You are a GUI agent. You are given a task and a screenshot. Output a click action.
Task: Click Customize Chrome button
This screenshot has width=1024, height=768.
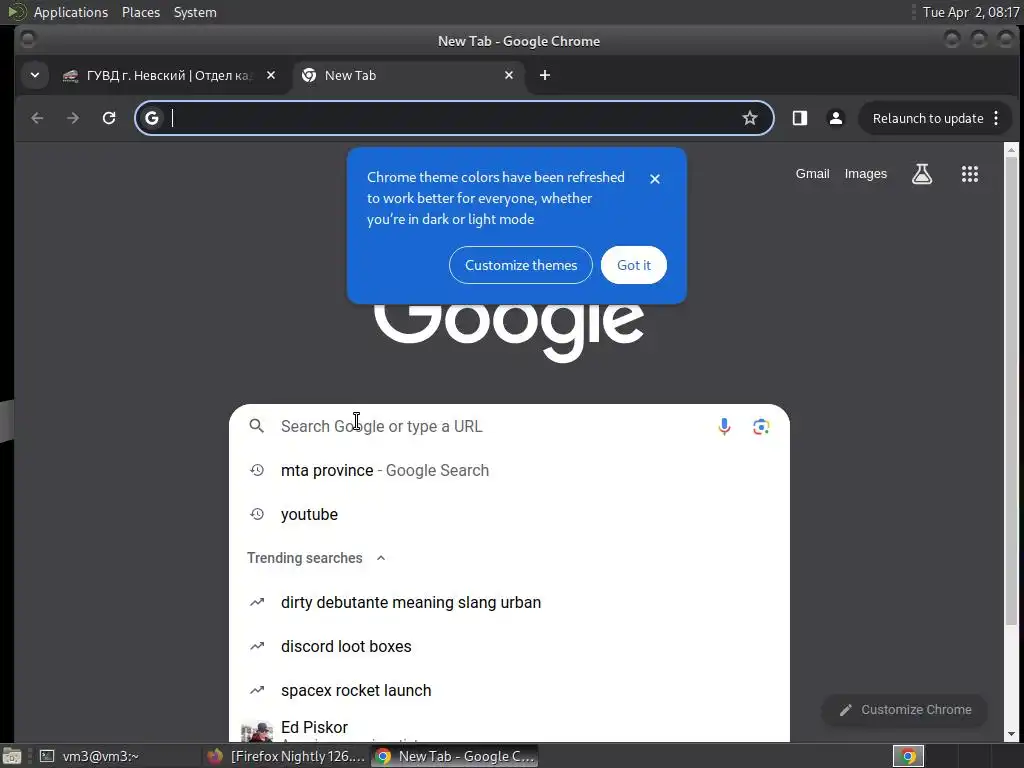tap(904, 710)
